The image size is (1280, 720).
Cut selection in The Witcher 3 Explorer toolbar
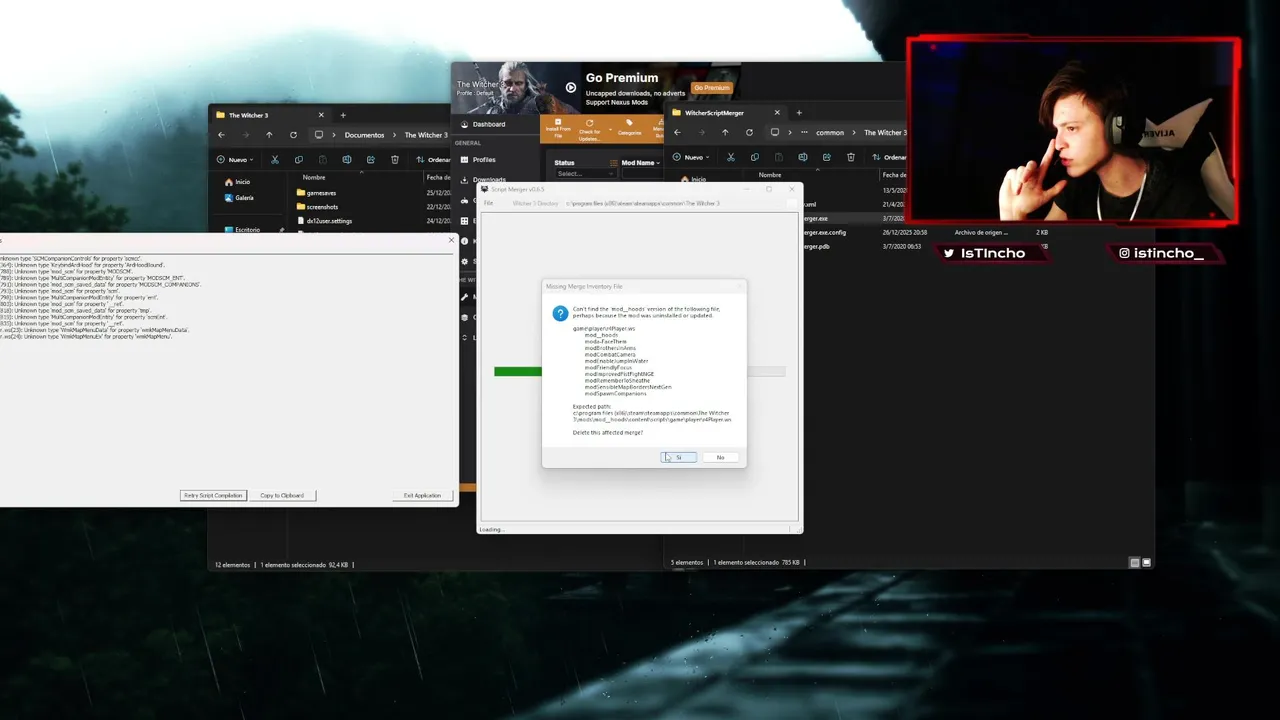[274, 159]
